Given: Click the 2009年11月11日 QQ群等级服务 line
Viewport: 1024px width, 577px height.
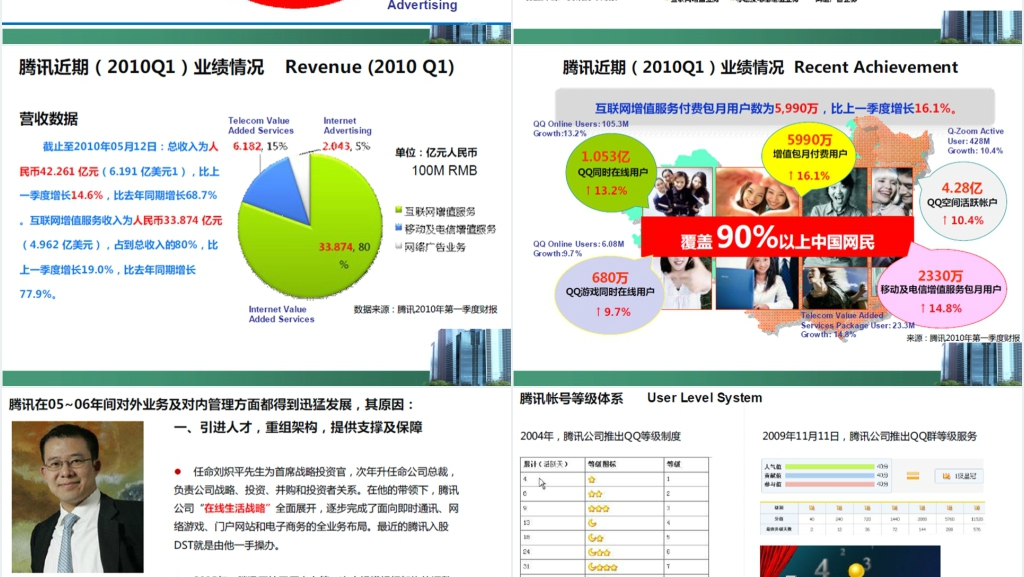Looking at the screenshot, I should [x=869, y=436].
